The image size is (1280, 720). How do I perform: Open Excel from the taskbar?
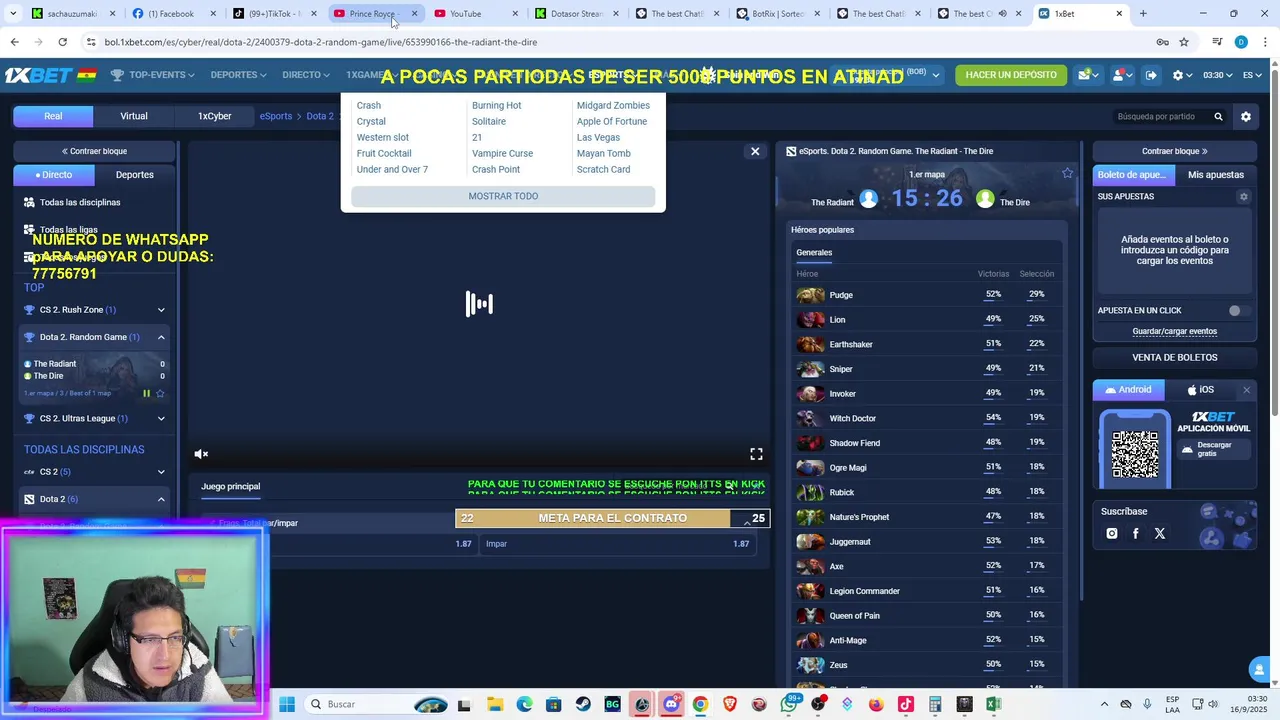pyautogui.click(x=993, y=704)
